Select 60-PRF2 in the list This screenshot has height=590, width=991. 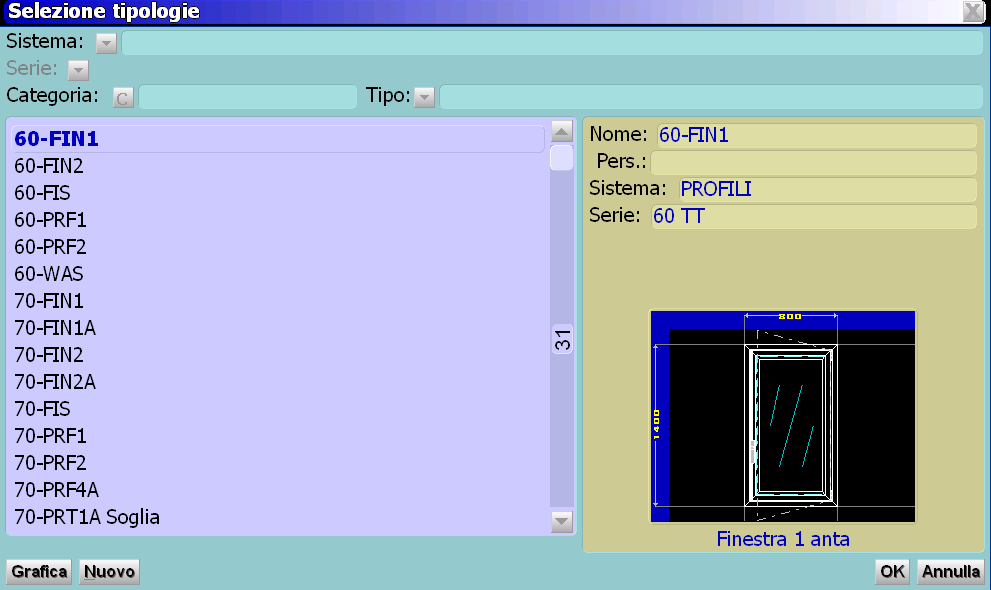click(x=278, y=247)
